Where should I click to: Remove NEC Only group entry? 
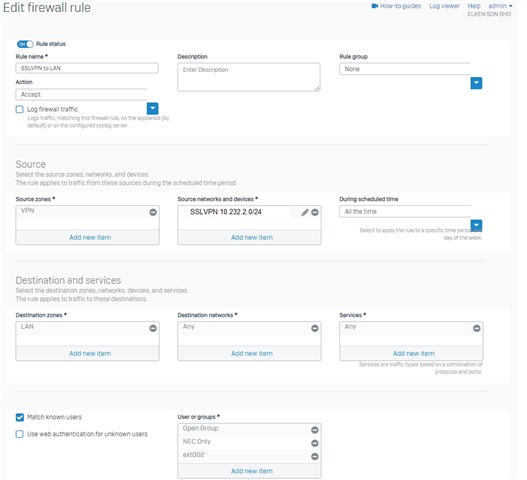tap(315, 443)
